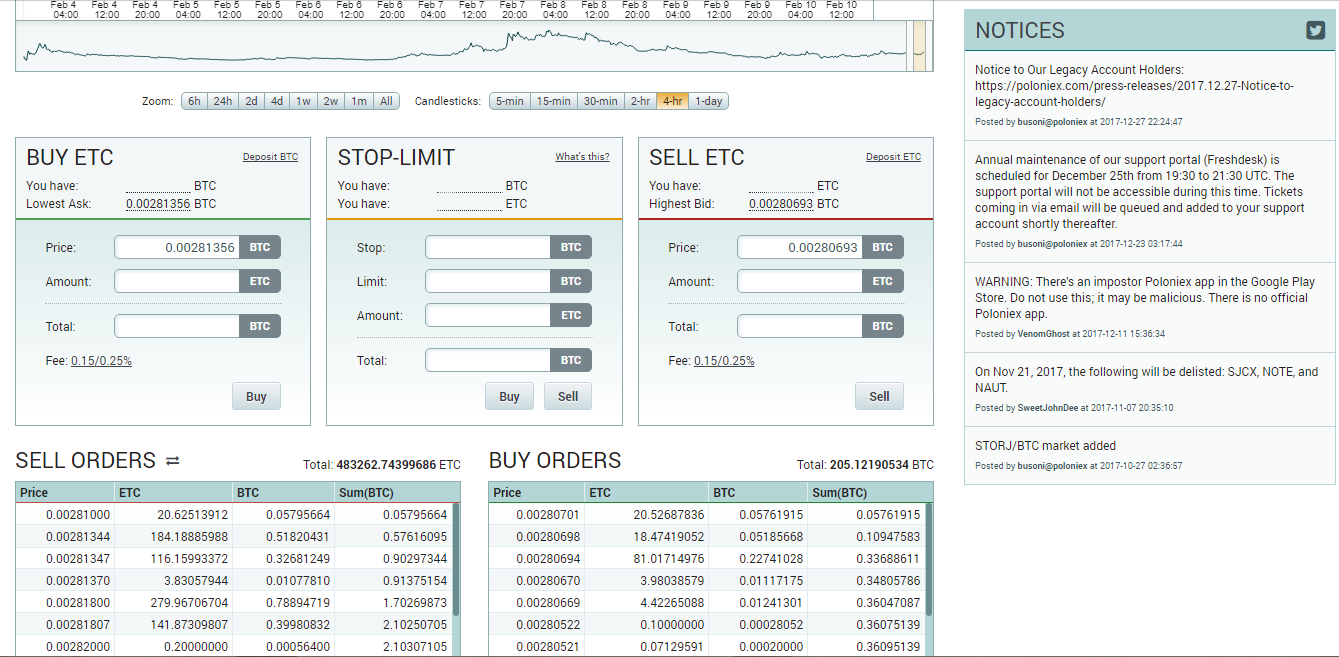Click Highest Bid value 0.00280693
The image size is (1339, 657).
781,204
